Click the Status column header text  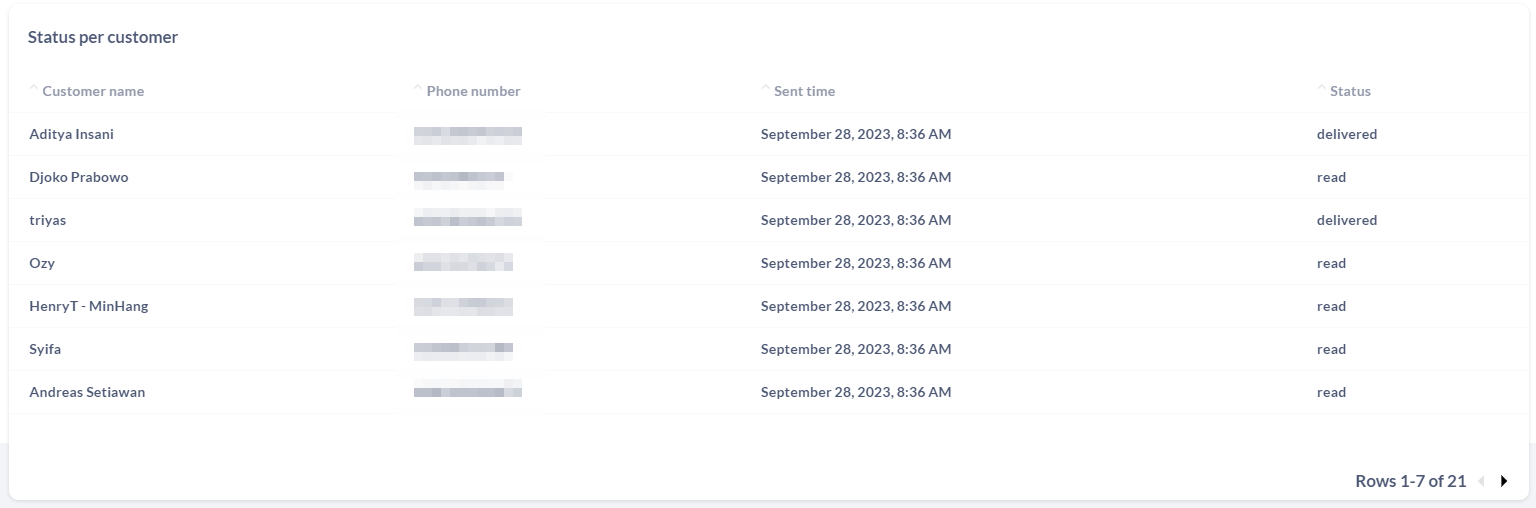1350,91
